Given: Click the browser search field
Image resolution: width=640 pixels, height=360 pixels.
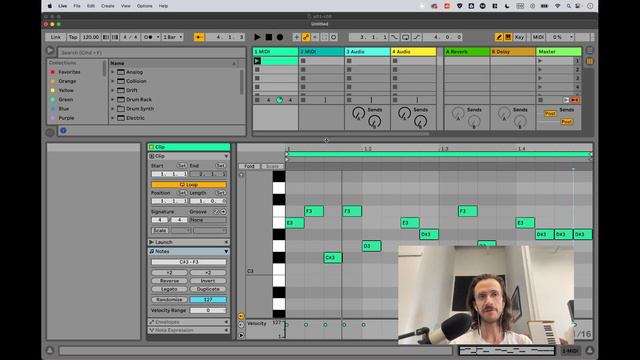Looking at the screenshot, I should 151,52.
